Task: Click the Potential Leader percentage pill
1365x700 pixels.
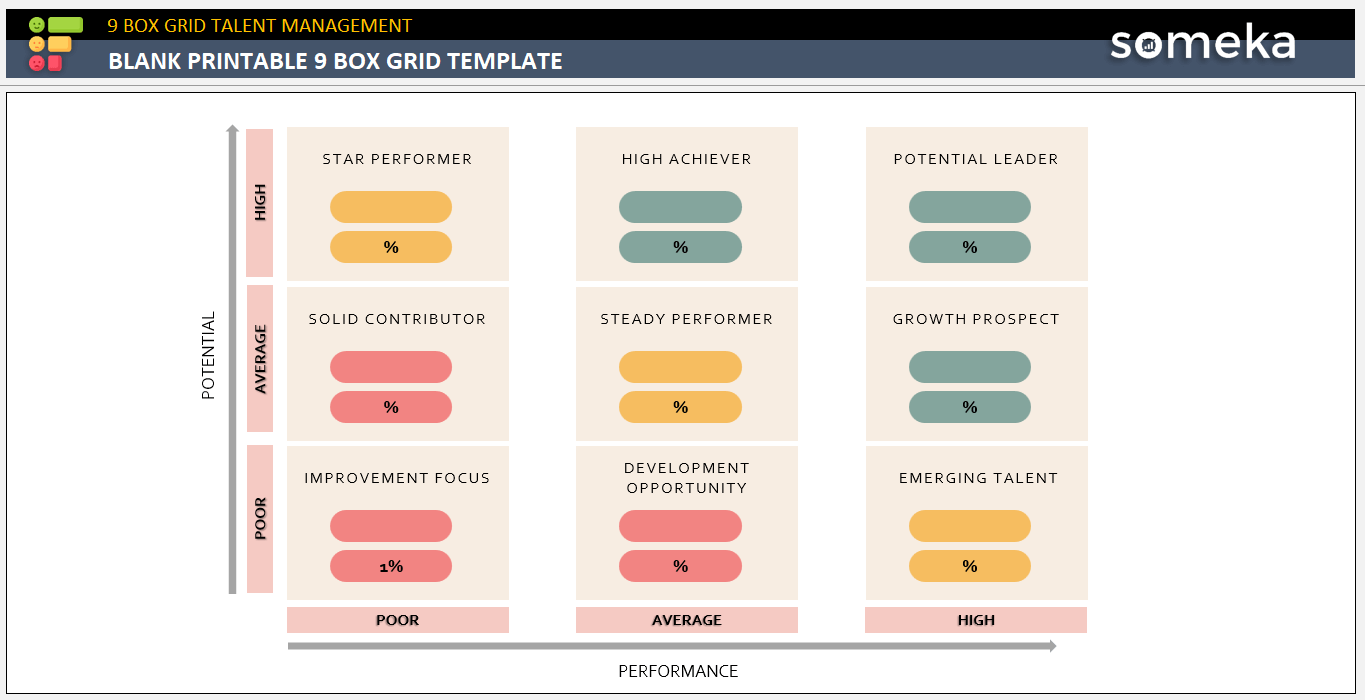Action: 969,247
